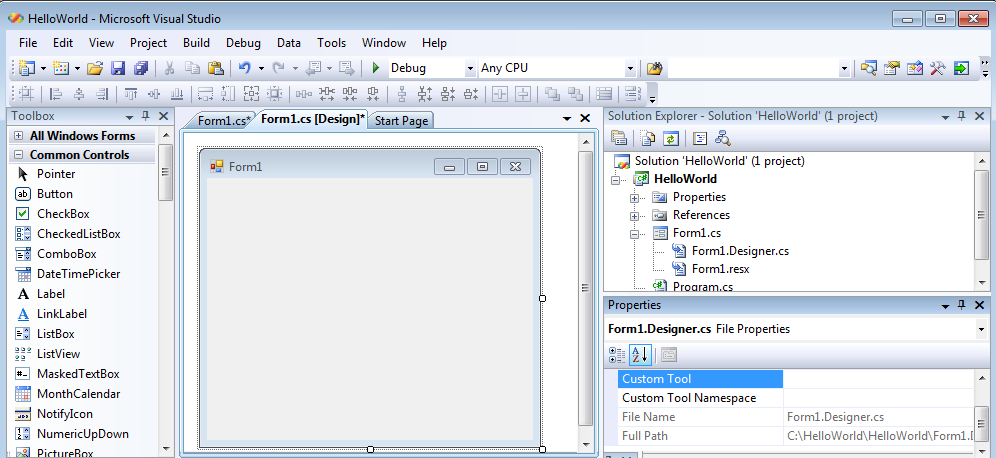This screenshot has width=996, height=458.
Task: Save the current file with floppy icon
Action: point(118,68)
